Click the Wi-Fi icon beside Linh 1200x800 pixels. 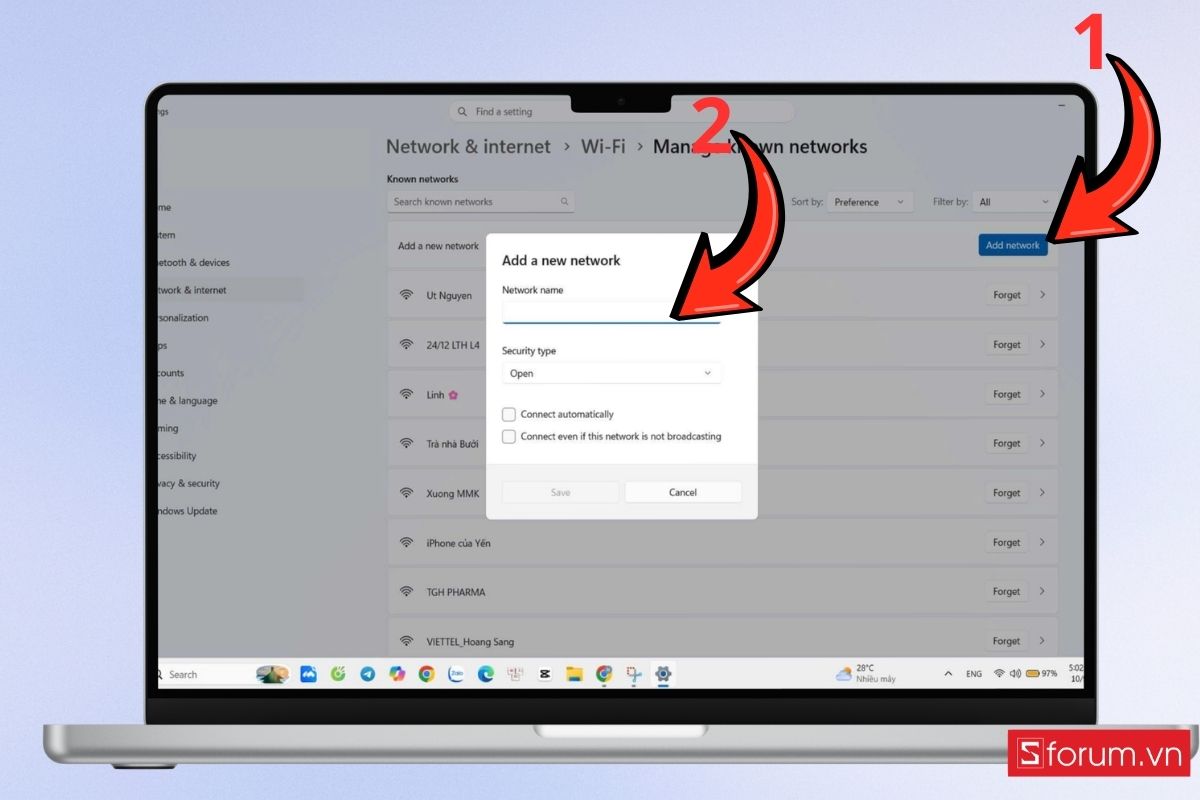click(x=406, y=394)
